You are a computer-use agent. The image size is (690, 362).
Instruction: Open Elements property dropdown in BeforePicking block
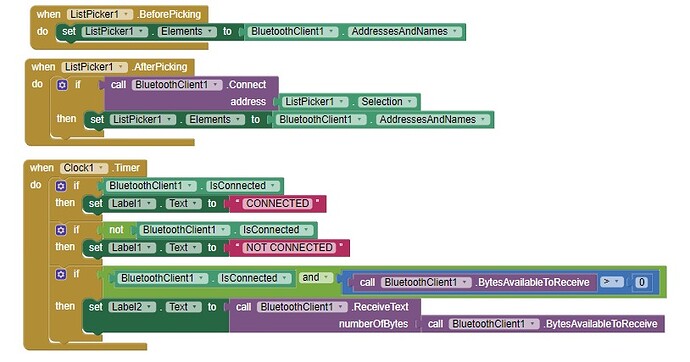pyautogui.click(x=187, y=32)
